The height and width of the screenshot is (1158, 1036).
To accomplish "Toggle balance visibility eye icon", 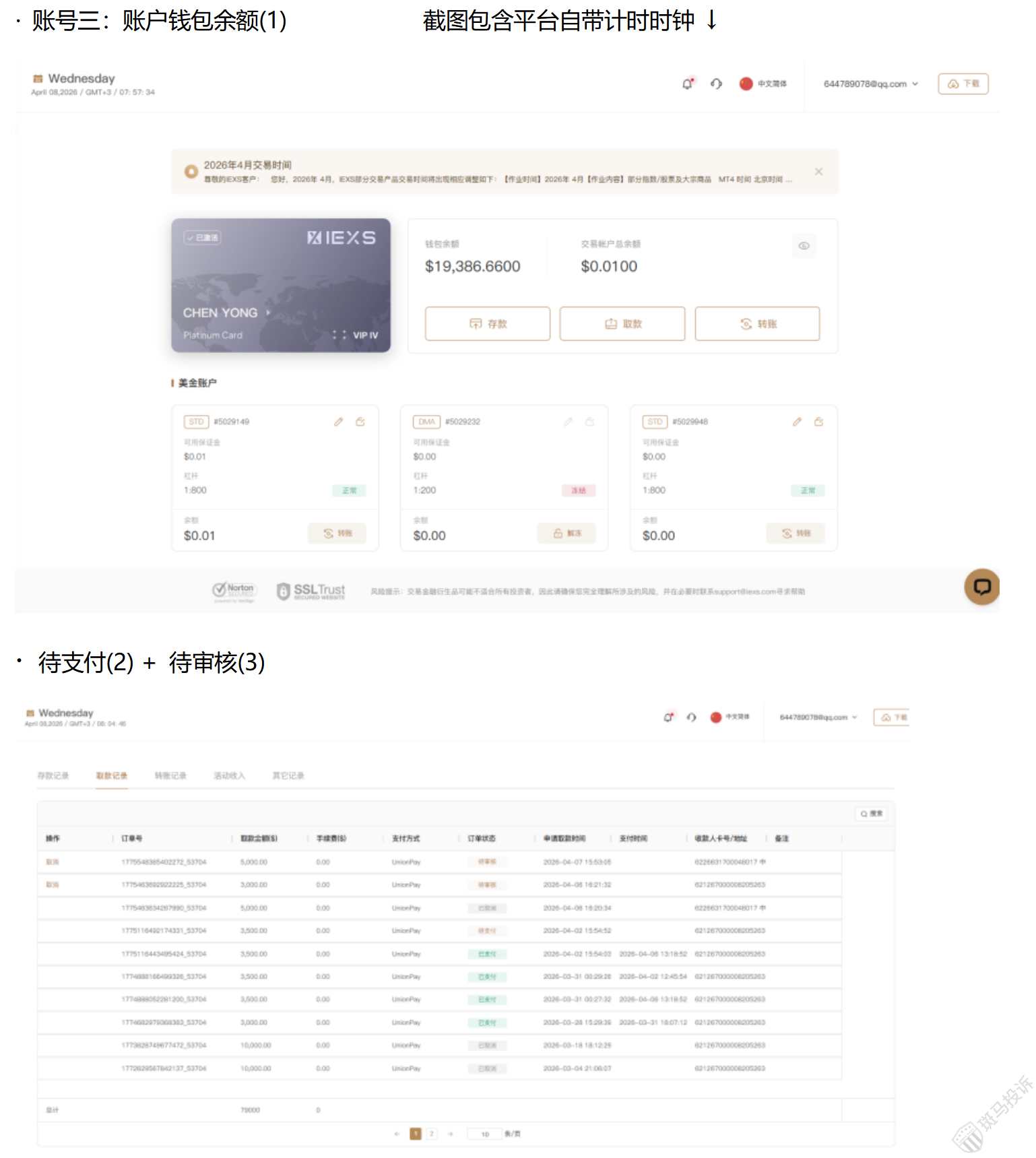I will (x=804, y=246).
